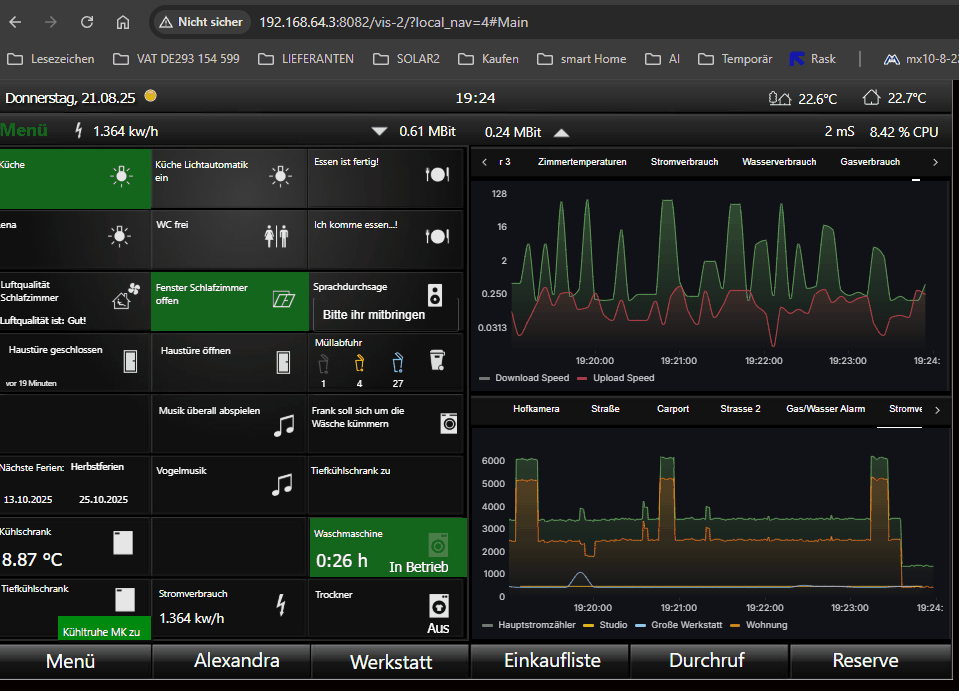
Task: Open the Carport camera tab
Action: (x=673, y=409)
